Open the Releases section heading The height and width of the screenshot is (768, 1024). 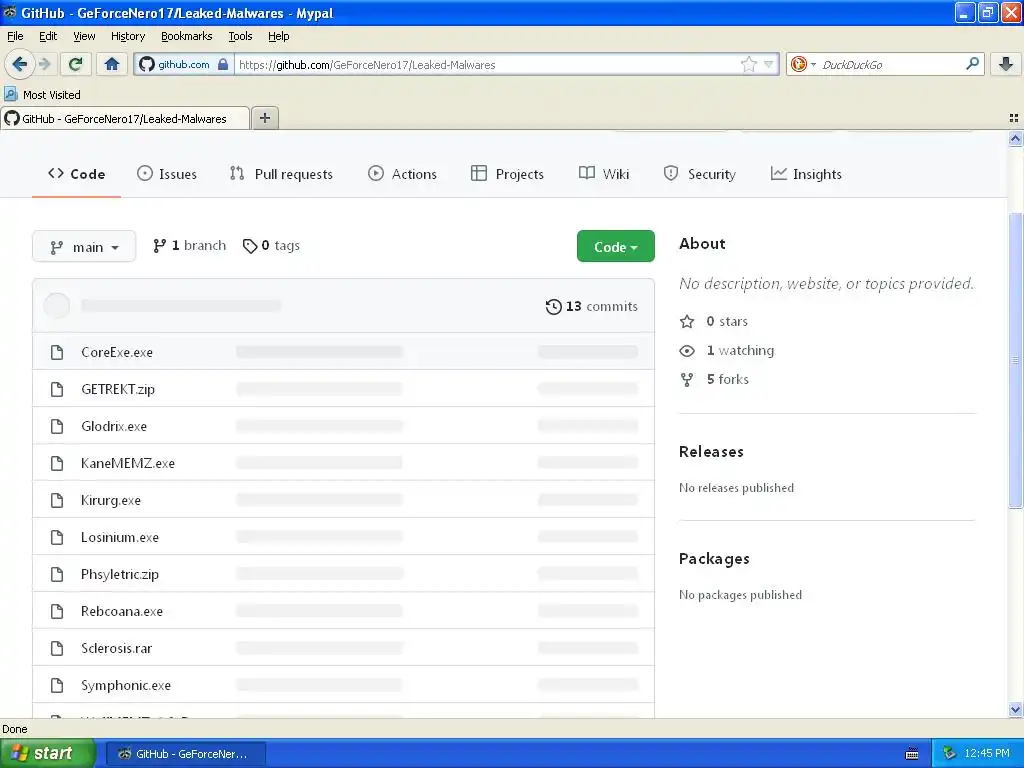tap(711, 451)
